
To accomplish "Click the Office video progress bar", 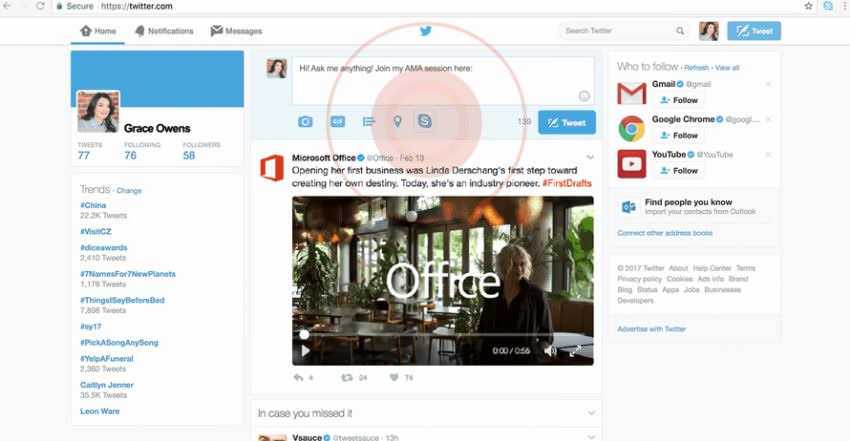I will coord(400,335).
